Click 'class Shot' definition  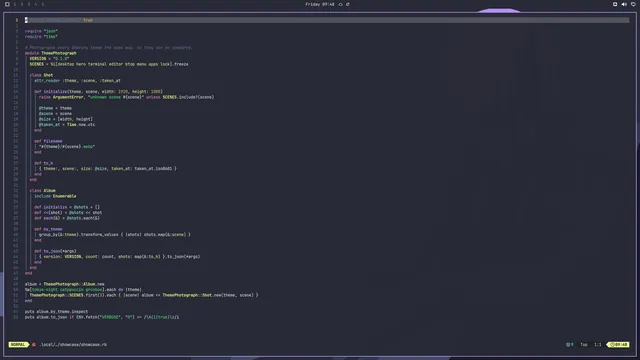41,75
